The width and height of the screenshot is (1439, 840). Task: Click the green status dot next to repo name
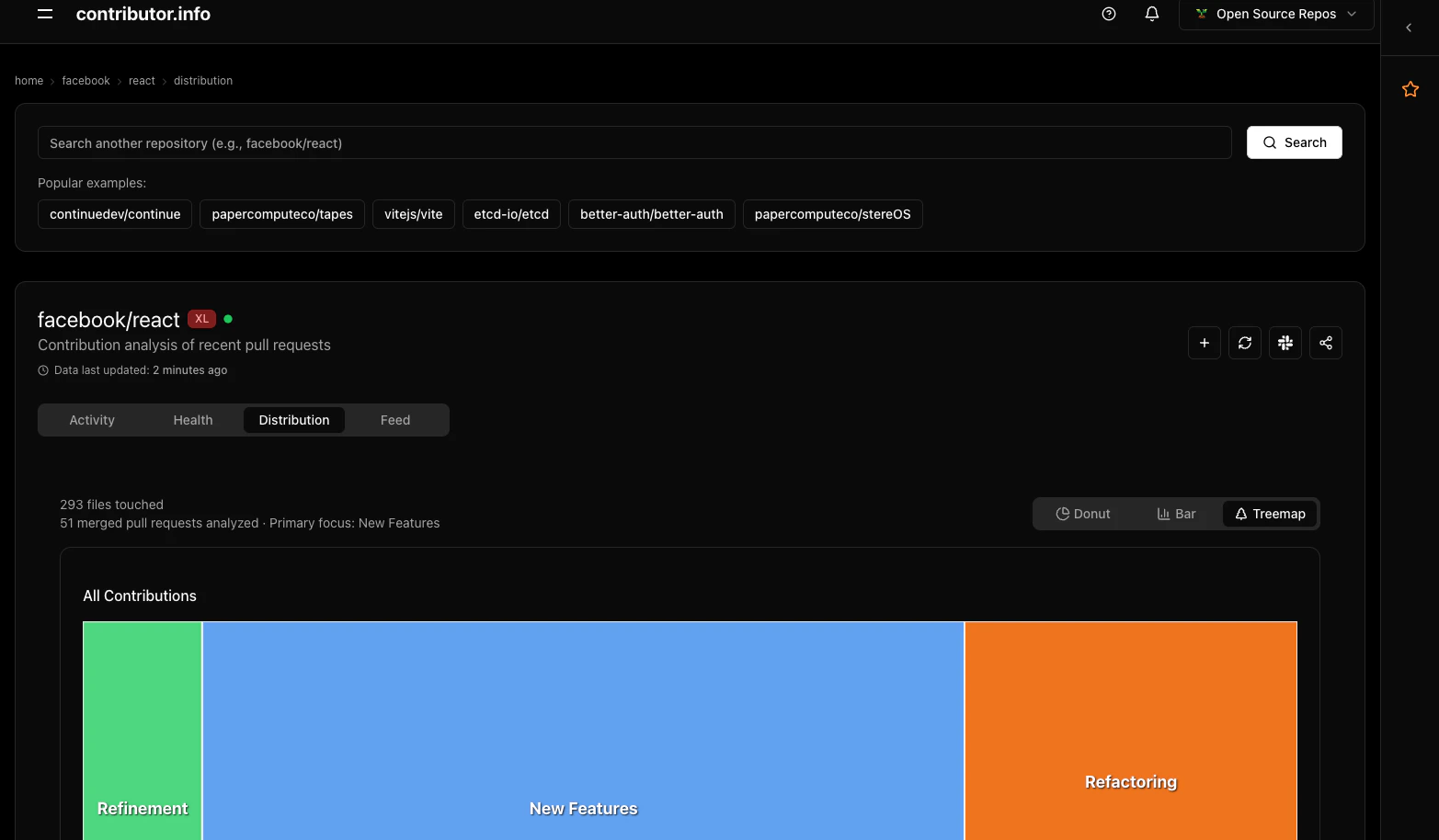(x=227, y=318)
